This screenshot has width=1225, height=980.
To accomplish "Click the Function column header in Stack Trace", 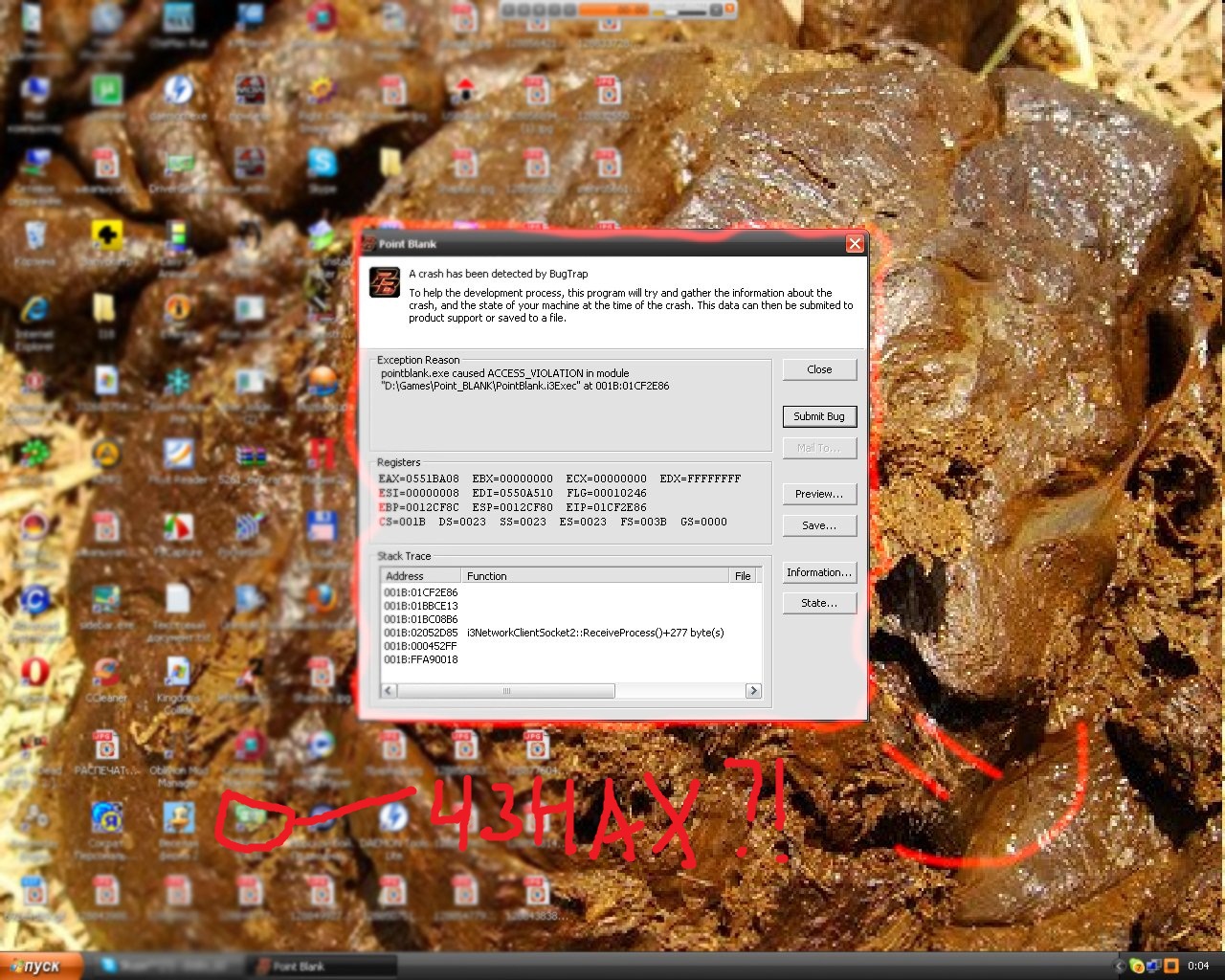I will point(593,576).
